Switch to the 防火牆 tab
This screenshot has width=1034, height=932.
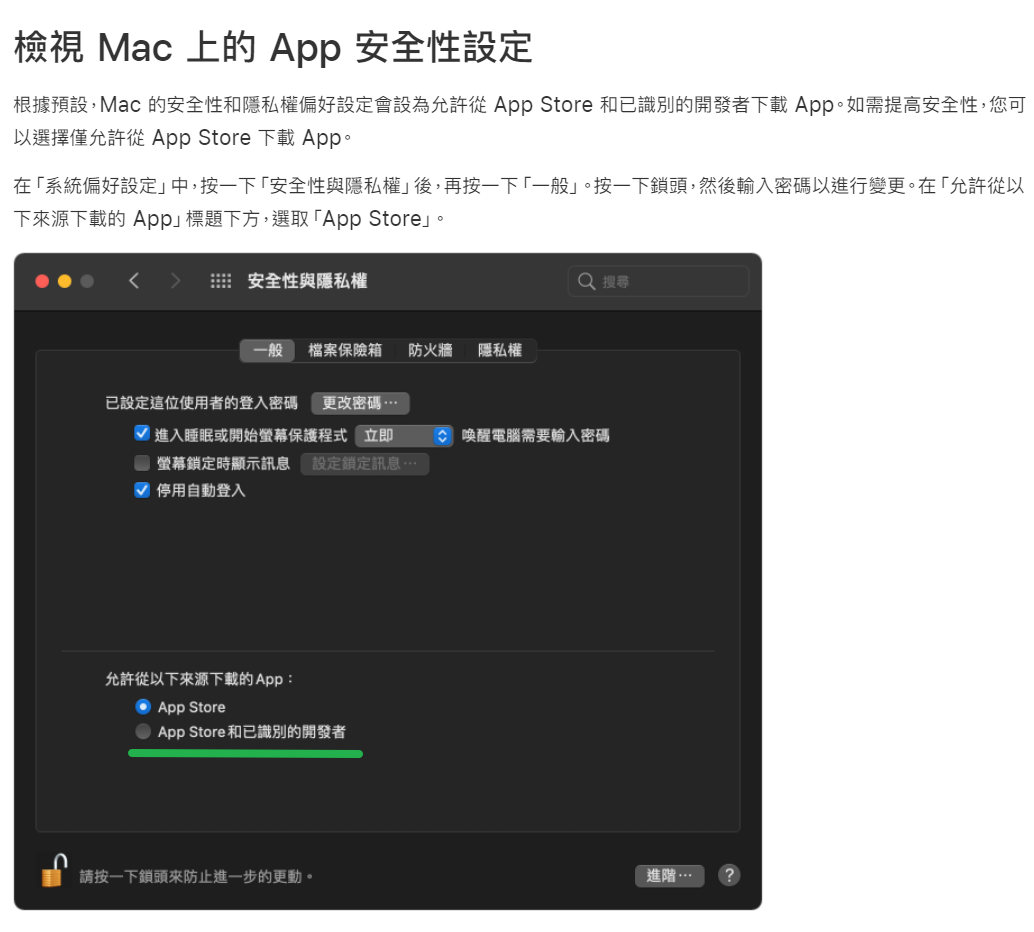click(430, 350)
